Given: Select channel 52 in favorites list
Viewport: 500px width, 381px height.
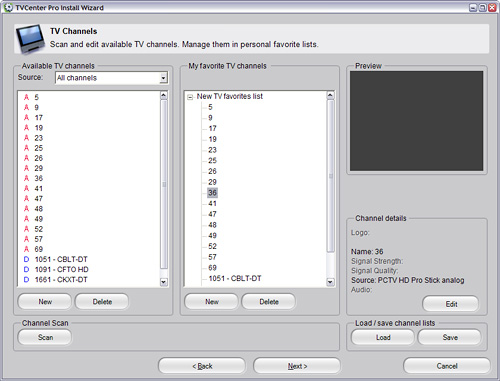Looking at the screenshot, I should 212,246.
